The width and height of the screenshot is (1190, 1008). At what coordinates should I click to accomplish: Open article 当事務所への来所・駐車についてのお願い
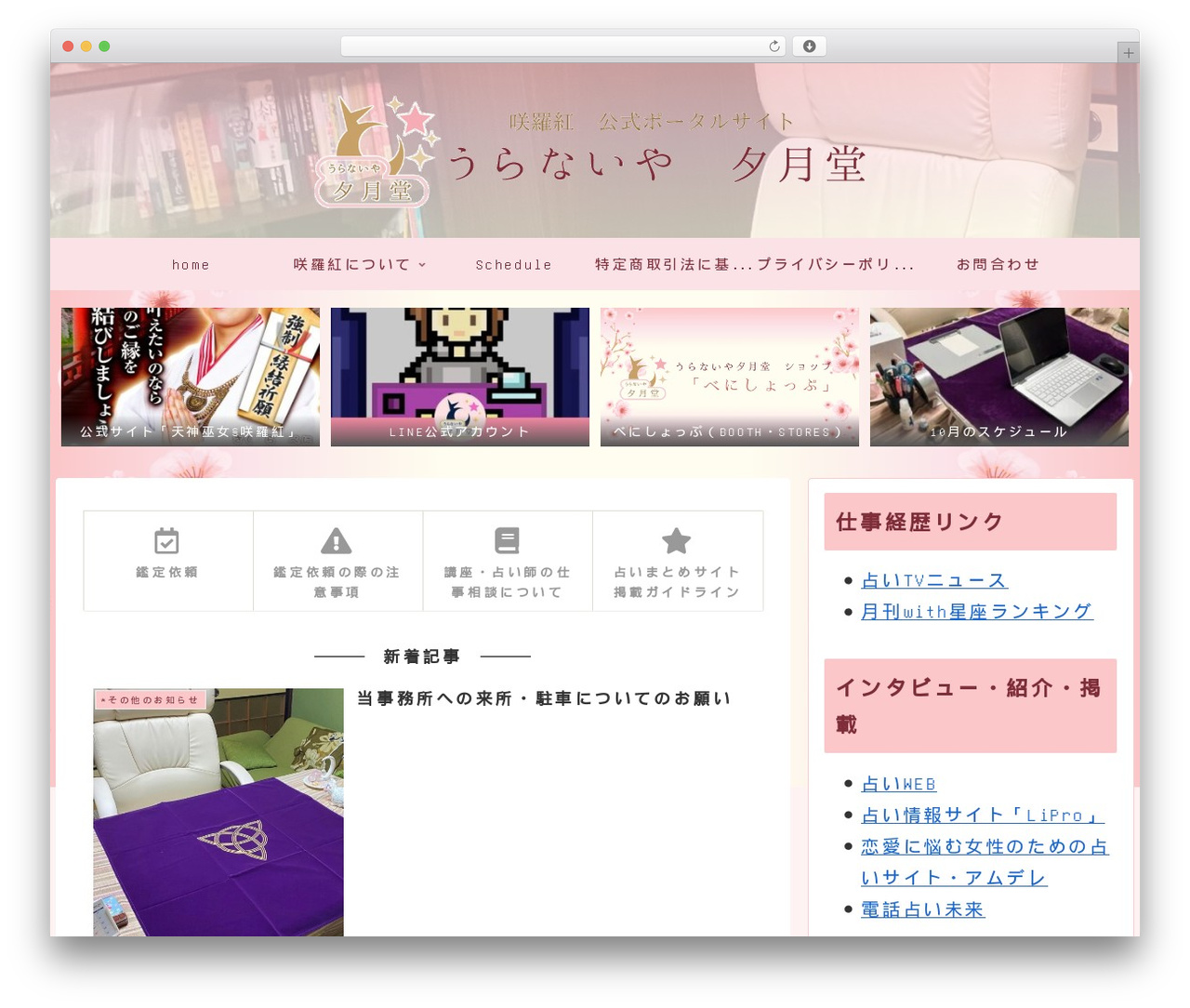tap(544, 698)
